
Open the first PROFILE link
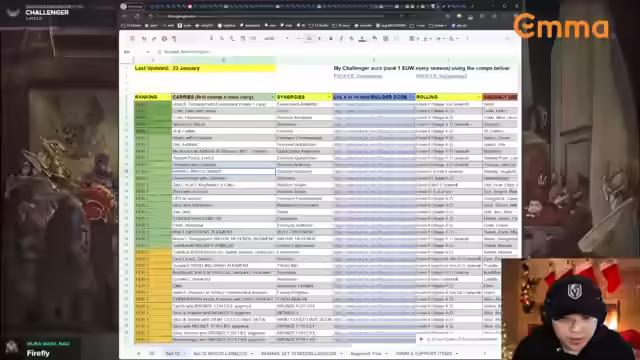point(358,76)
